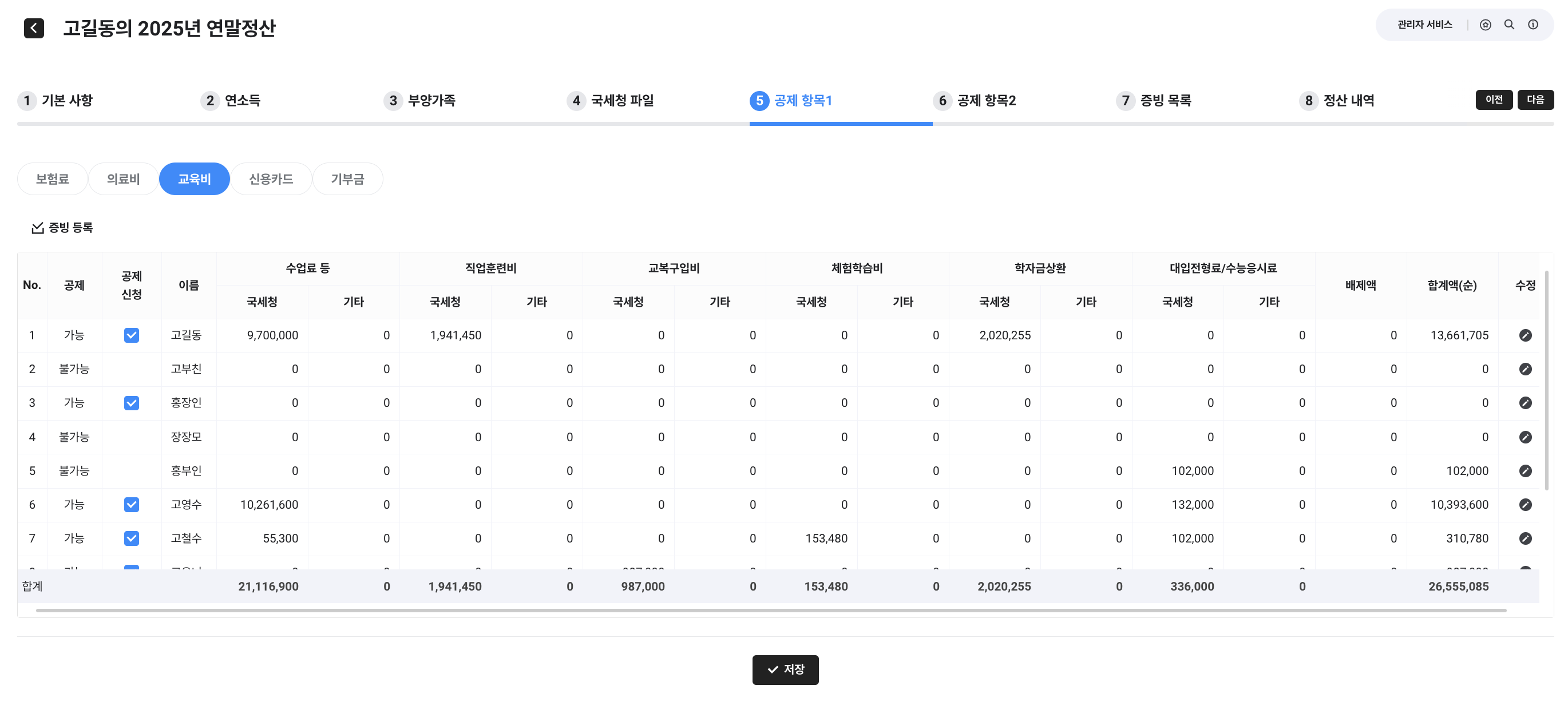
Task: Open the settings icon beside 관리자 서비스
Action: 1485,25
